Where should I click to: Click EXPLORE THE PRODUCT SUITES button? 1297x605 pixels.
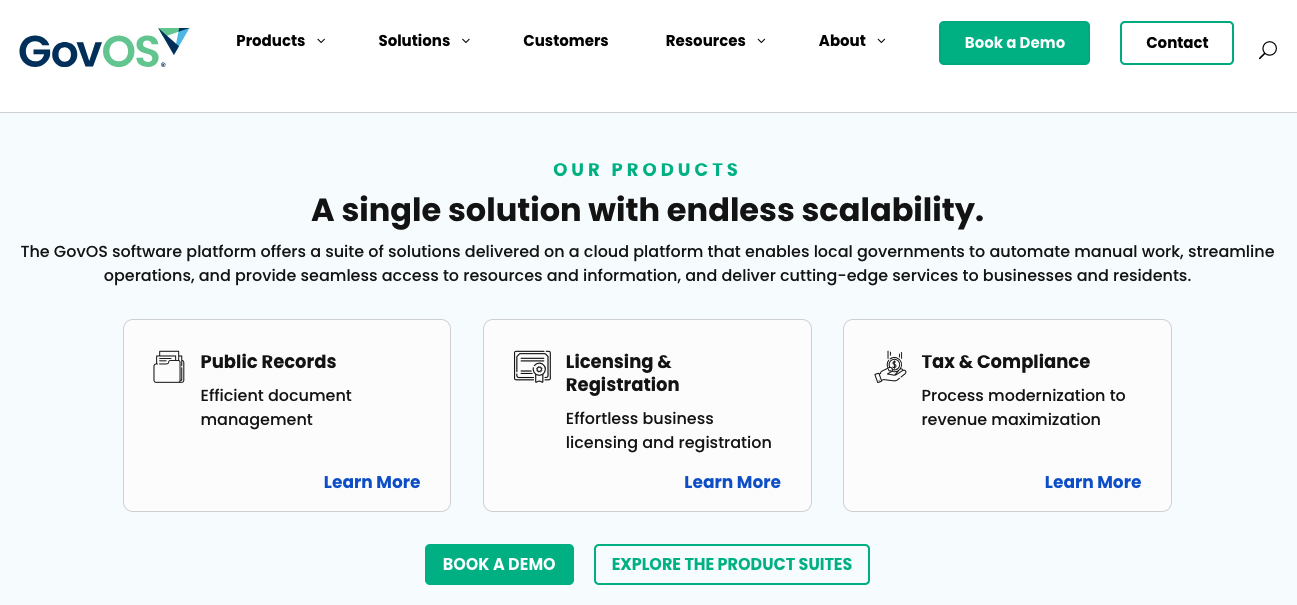coord(731,564)
